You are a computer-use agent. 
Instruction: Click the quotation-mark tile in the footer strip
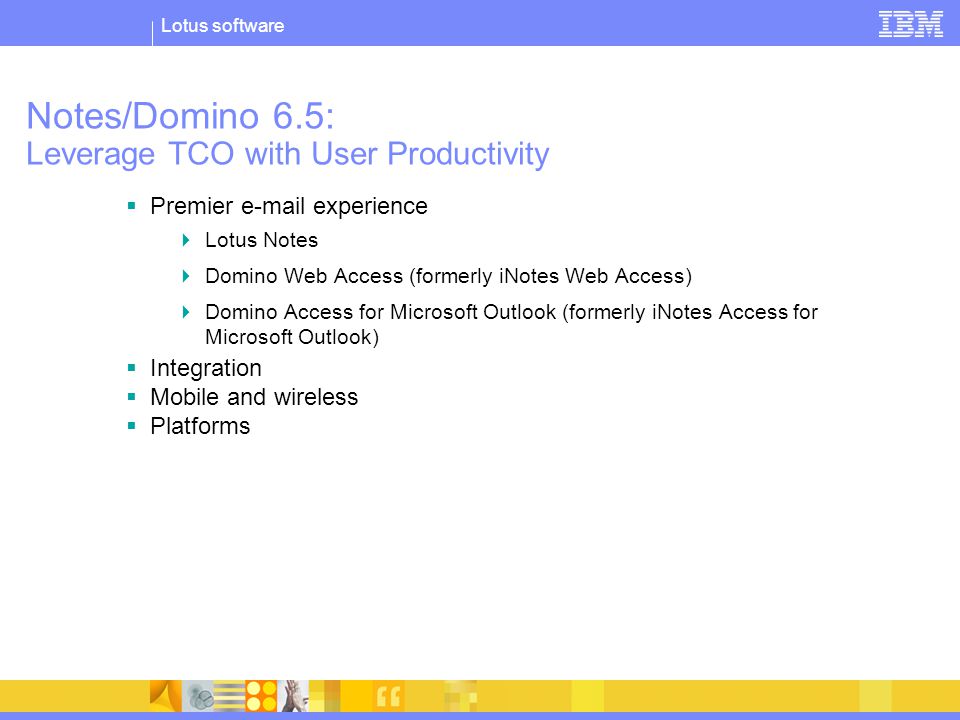pyautogui.click(x=388, y=696)
